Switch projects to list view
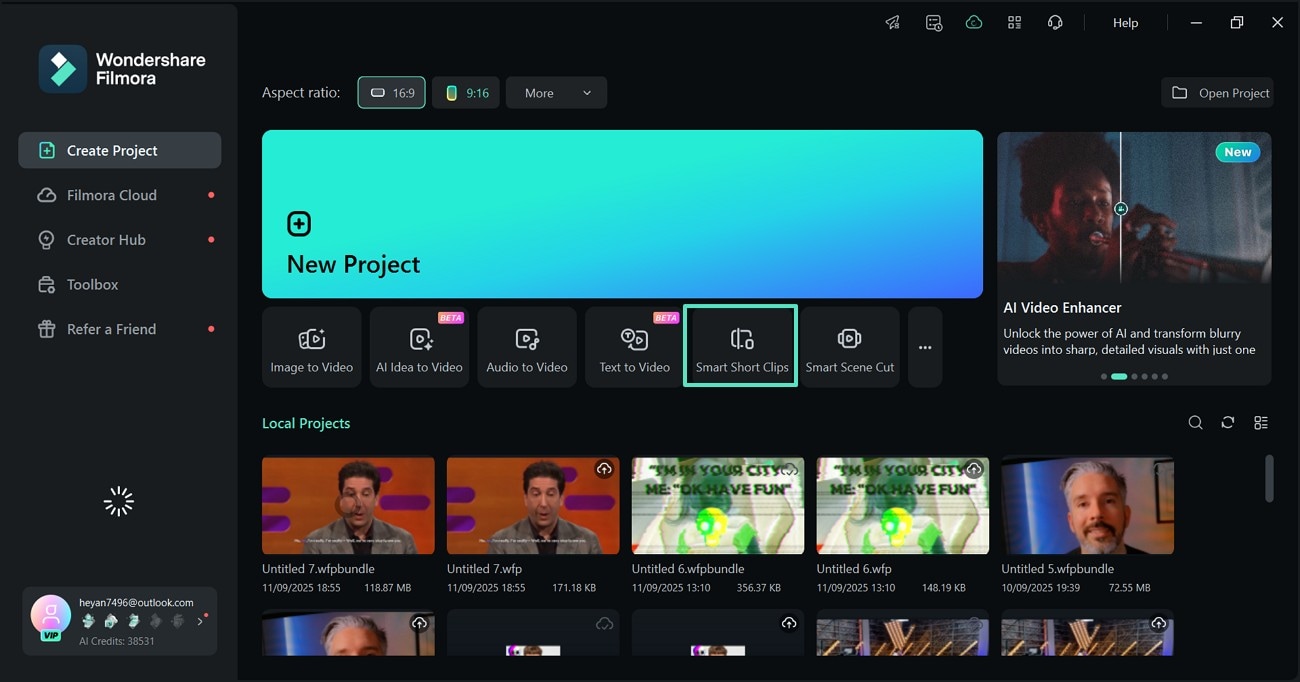 [x=1261, y=423]
